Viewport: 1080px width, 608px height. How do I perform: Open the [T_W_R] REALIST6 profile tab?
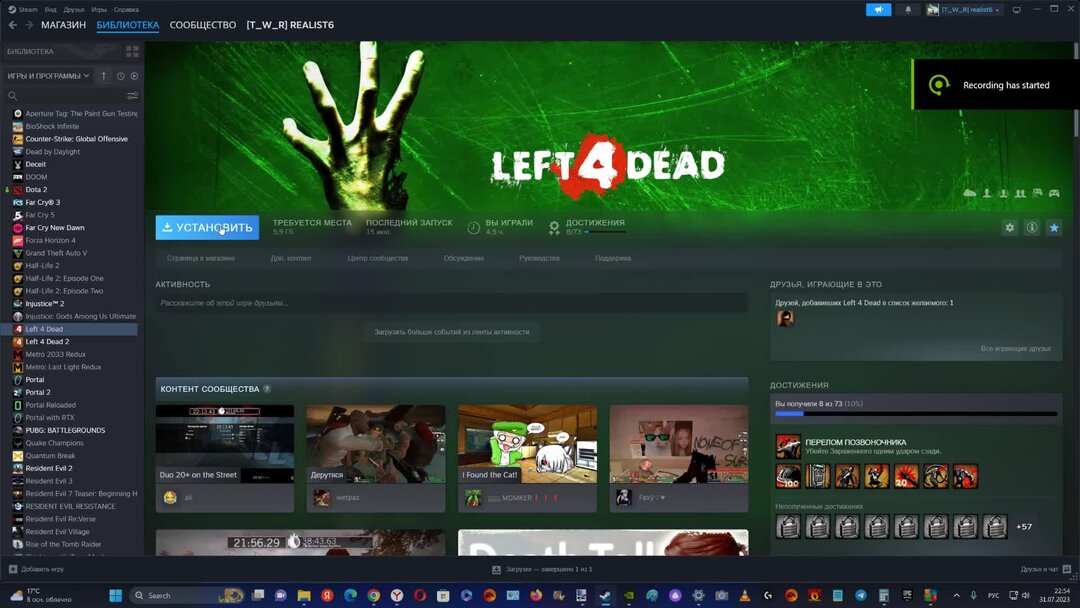[290, 25]
